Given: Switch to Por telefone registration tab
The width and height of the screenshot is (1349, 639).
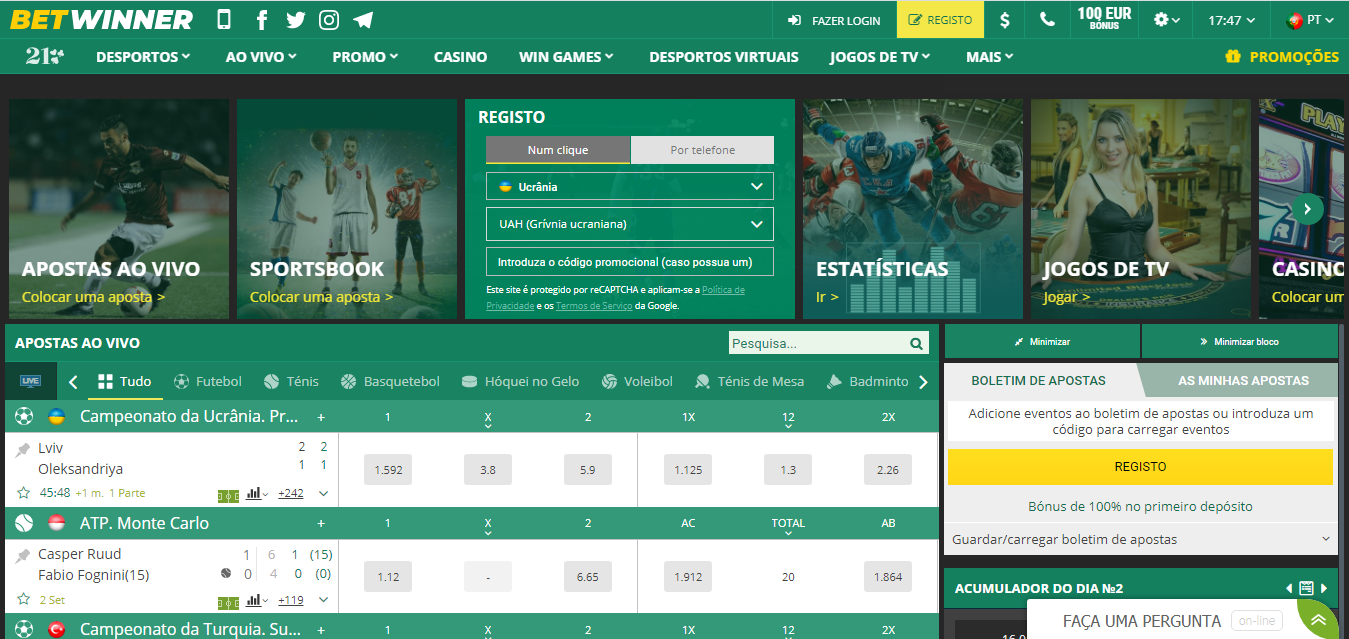Looking at the screenshot, I should tap(702, 150).
